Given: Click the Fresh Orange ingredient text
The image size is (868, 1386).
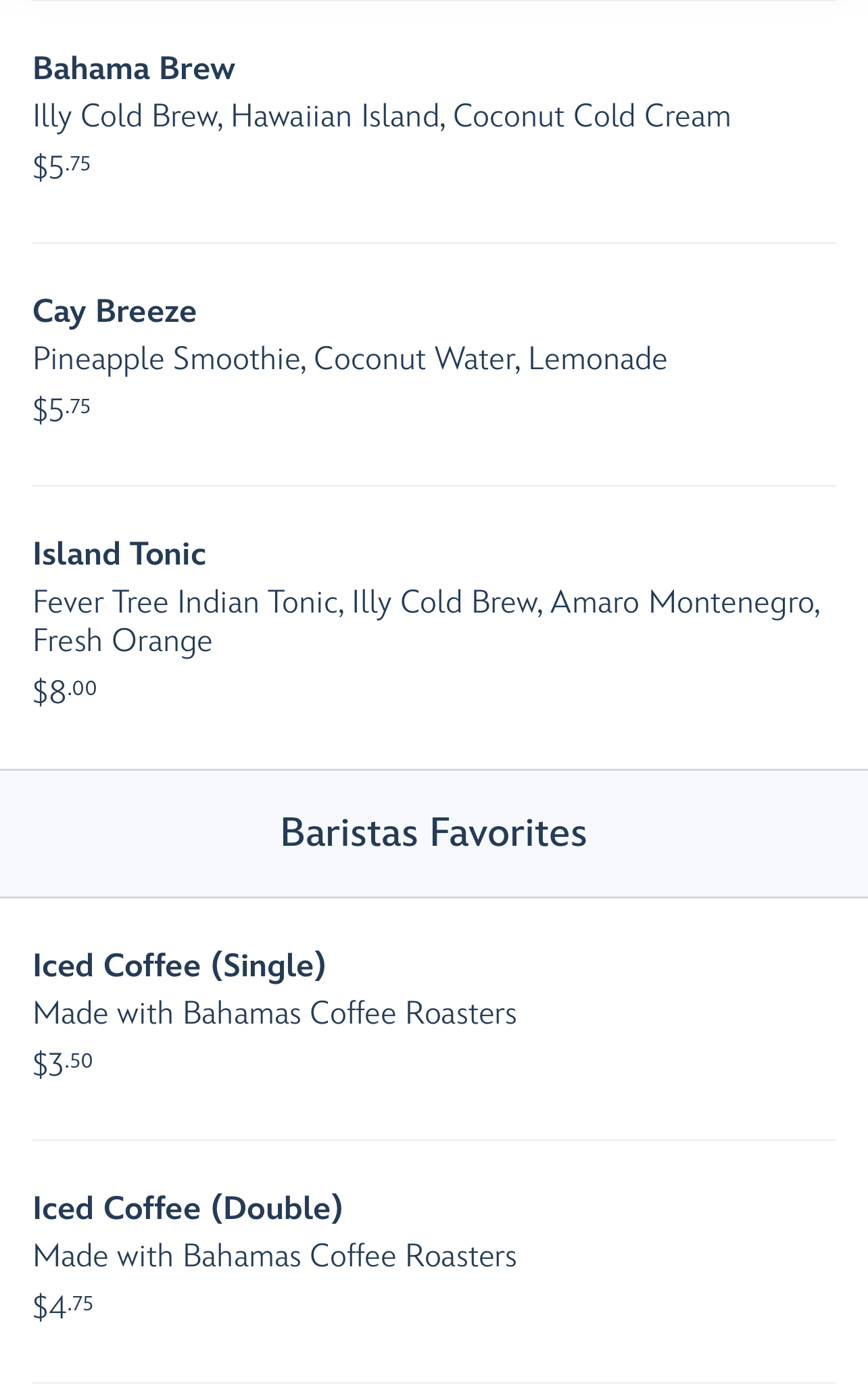Looking at the screenshot, I should 122,641.
